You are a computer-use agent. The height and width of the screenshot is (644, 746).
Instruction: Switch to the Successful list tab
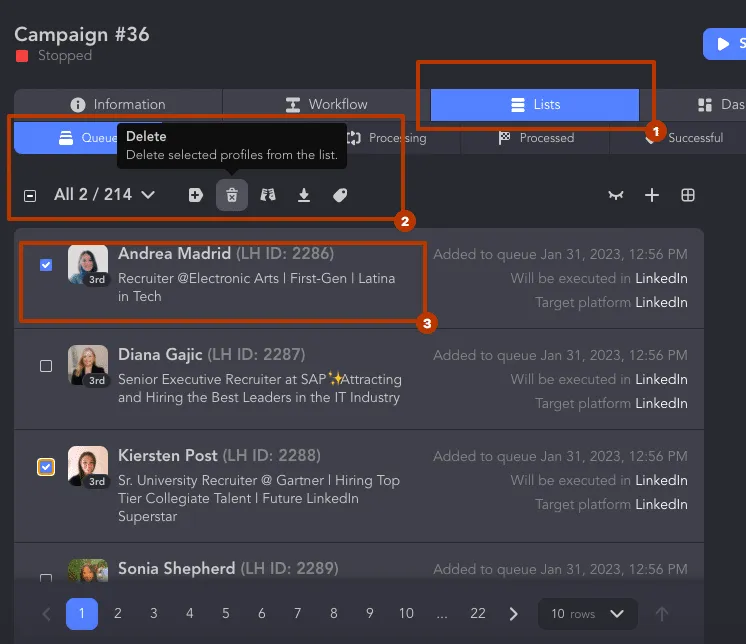[x=684, y=138]
